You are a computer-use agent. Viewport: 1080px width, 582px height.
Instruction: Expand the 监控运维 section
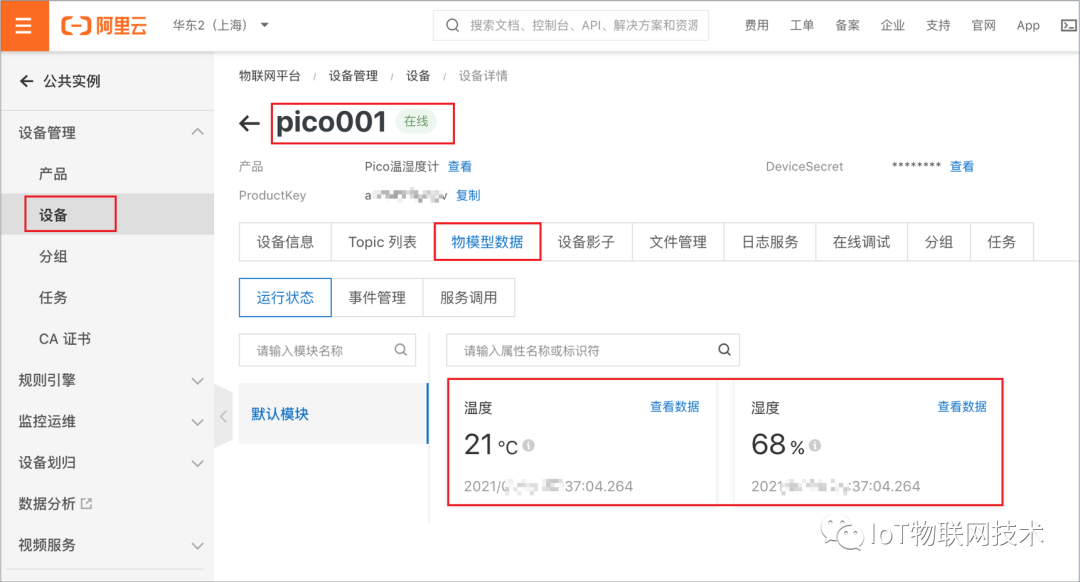tap(197, 422)
